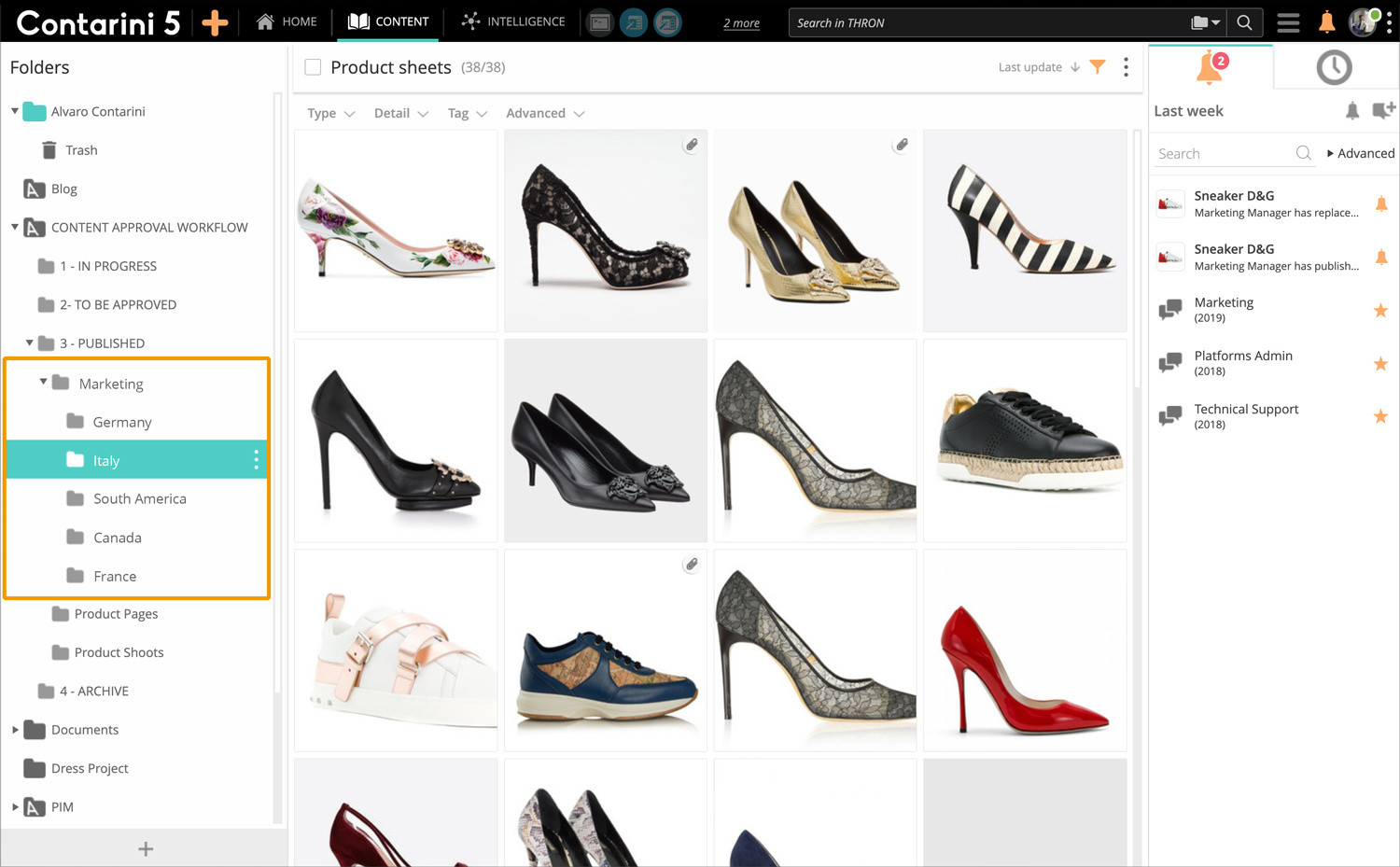Open the Italy folder options dots
Viewport: 1400px width, 867px height.
(x=256, y=459)
